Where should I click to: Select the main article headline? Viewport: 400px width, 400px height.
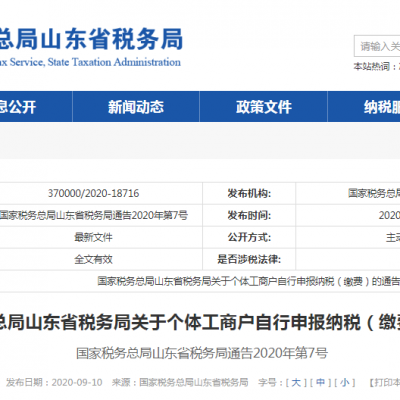pyautogui.click(x=200, y=323)
